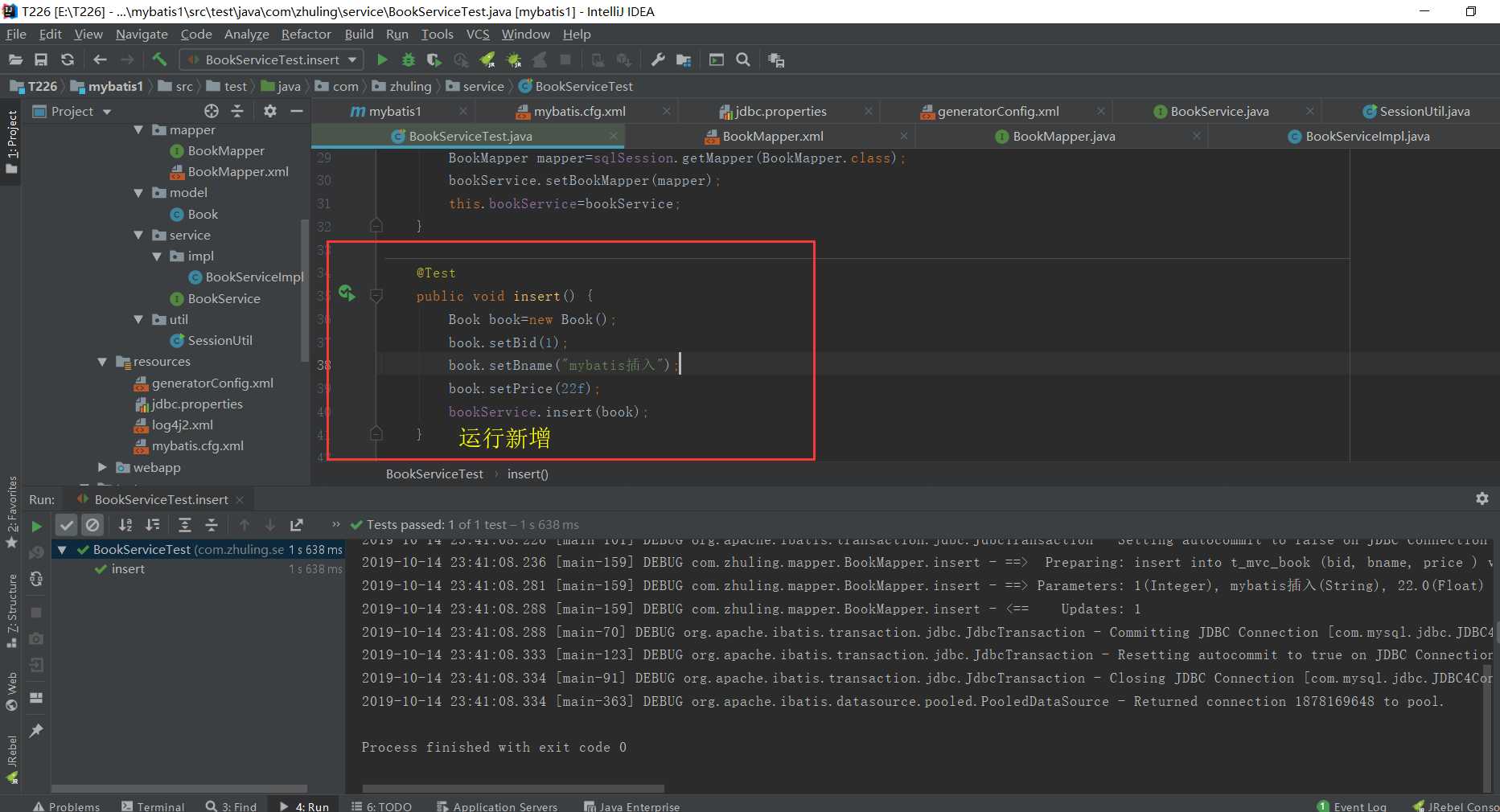Run with Coverage using the shield icon

pos(434,59)
